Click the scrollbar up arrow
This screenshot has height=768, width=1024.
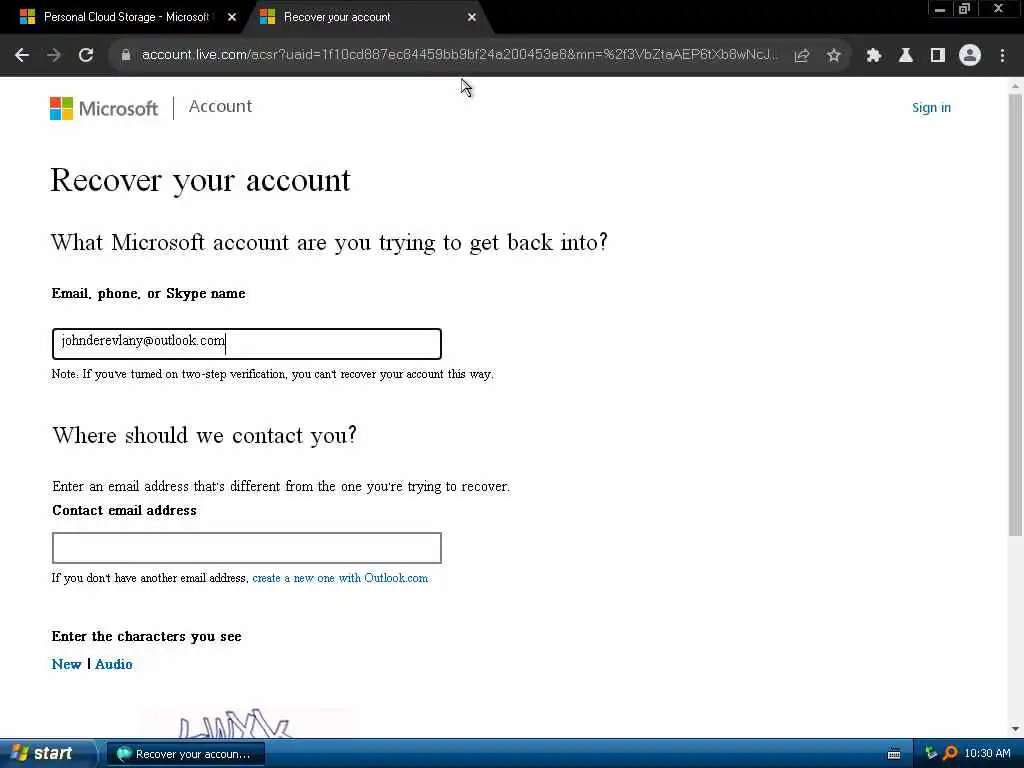[1015, 86]
